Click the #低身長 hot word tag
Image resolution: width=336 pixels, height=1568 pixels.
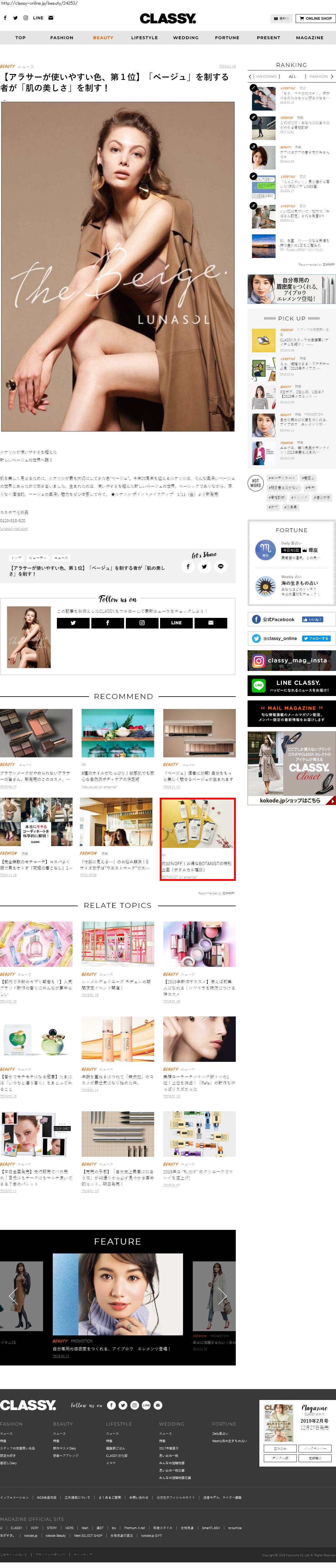point(290,507)
